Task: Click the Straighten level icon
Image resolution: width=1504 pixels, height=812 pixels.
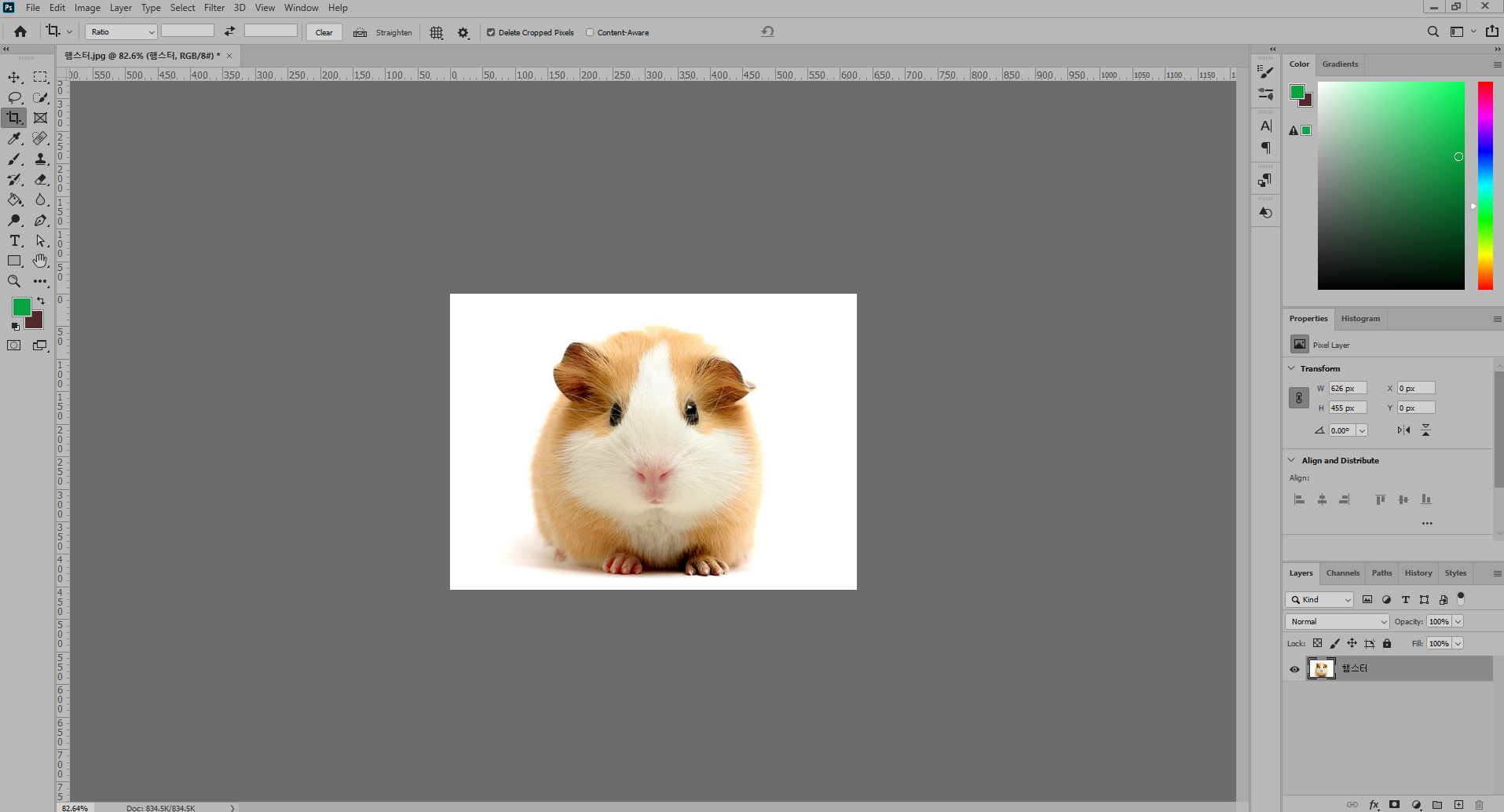Action: (360, 32)
